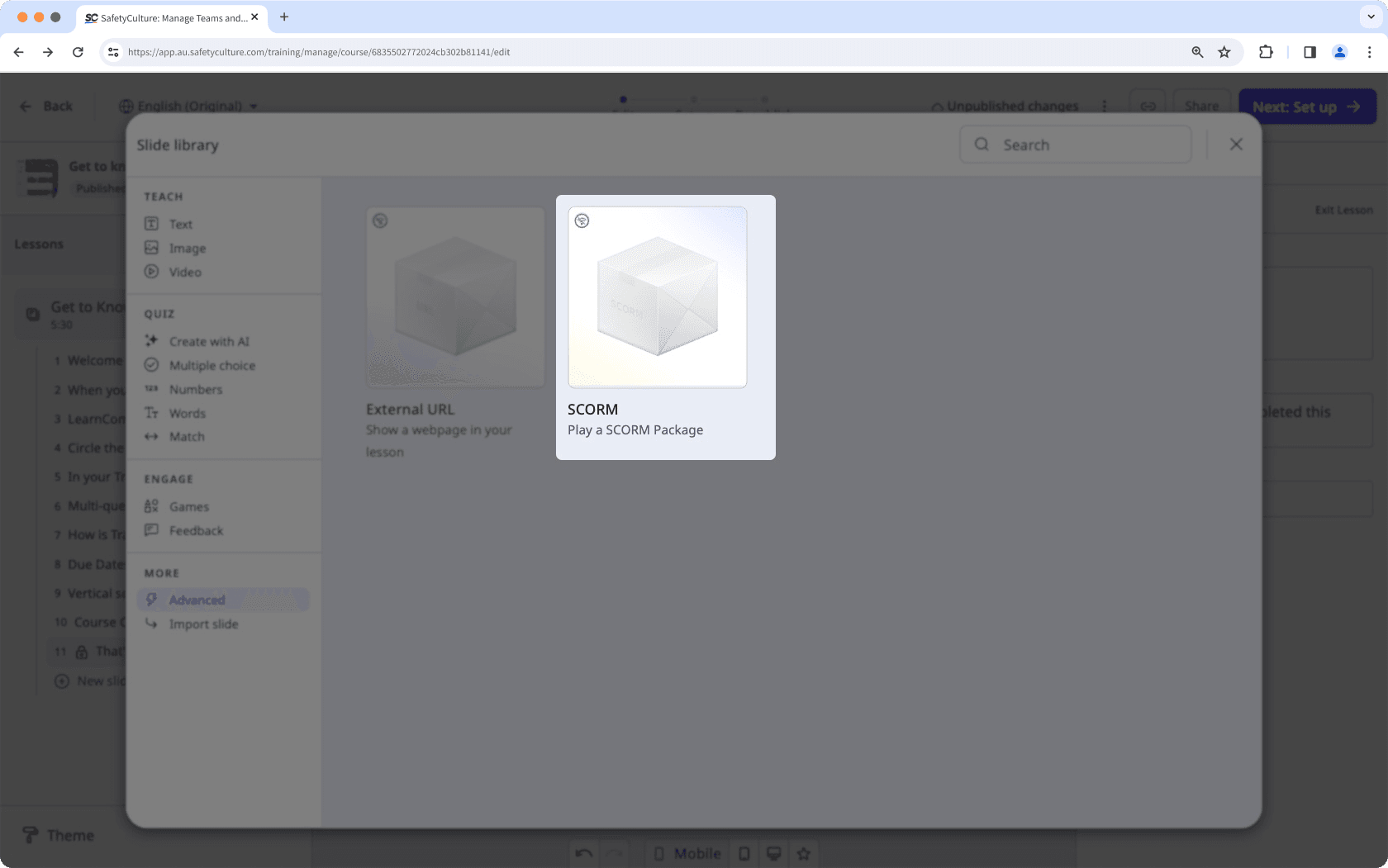This screenshot has height=868, width=1388.
Task: Select the Video slide type
Action: 184,272
